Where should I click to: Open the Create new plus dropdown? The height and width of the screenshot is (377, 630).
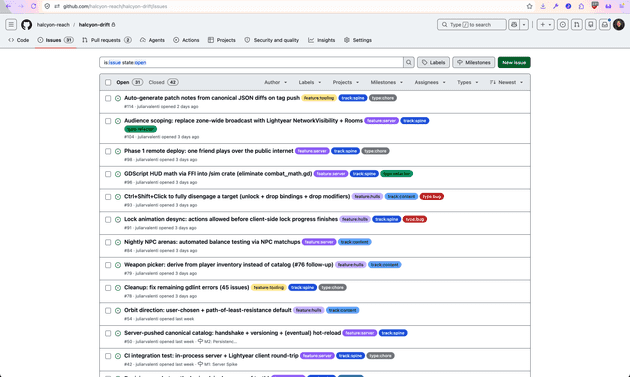point(546,25)
